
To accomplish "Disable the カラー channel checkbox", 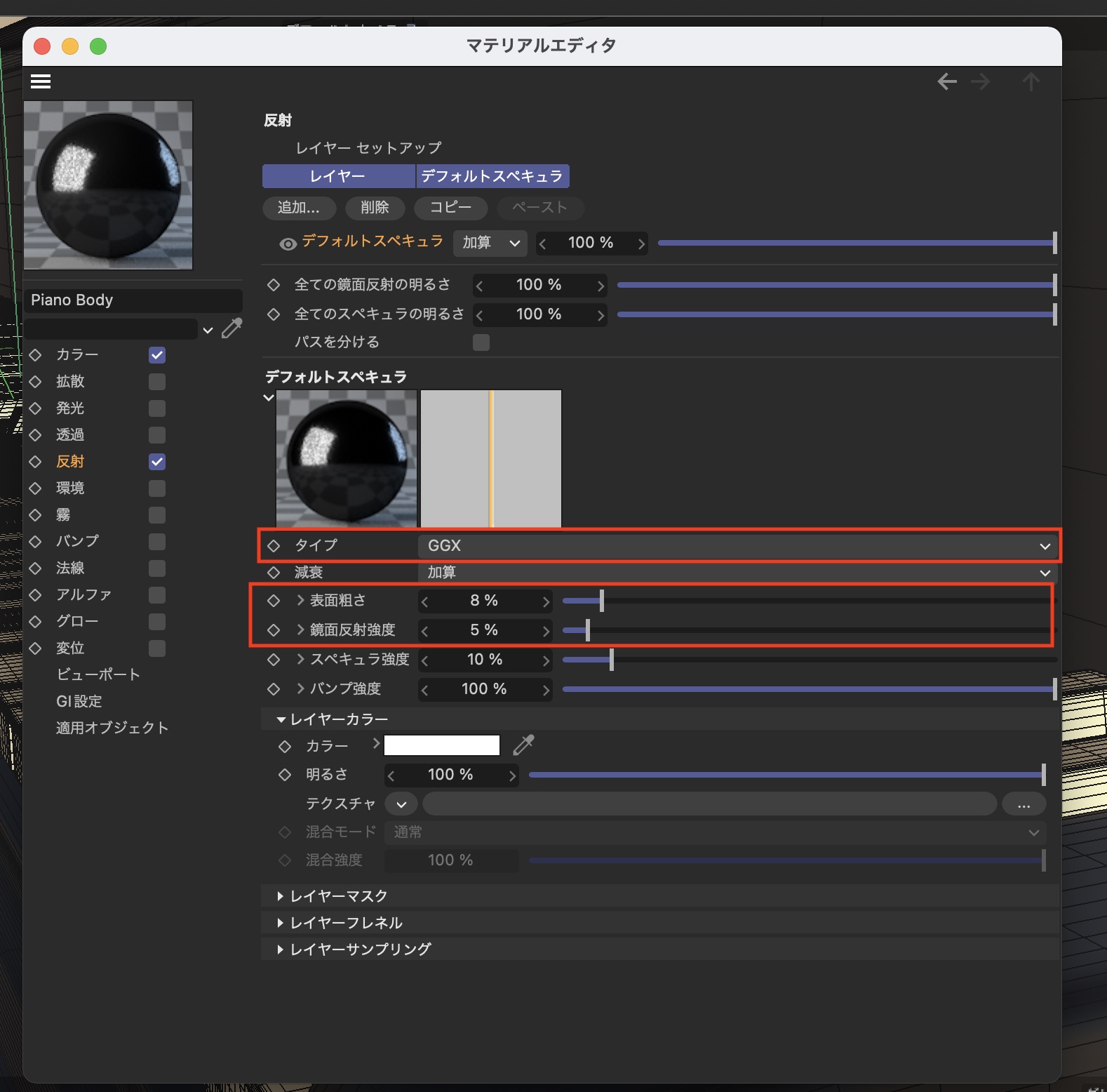I will click(157, 355).
